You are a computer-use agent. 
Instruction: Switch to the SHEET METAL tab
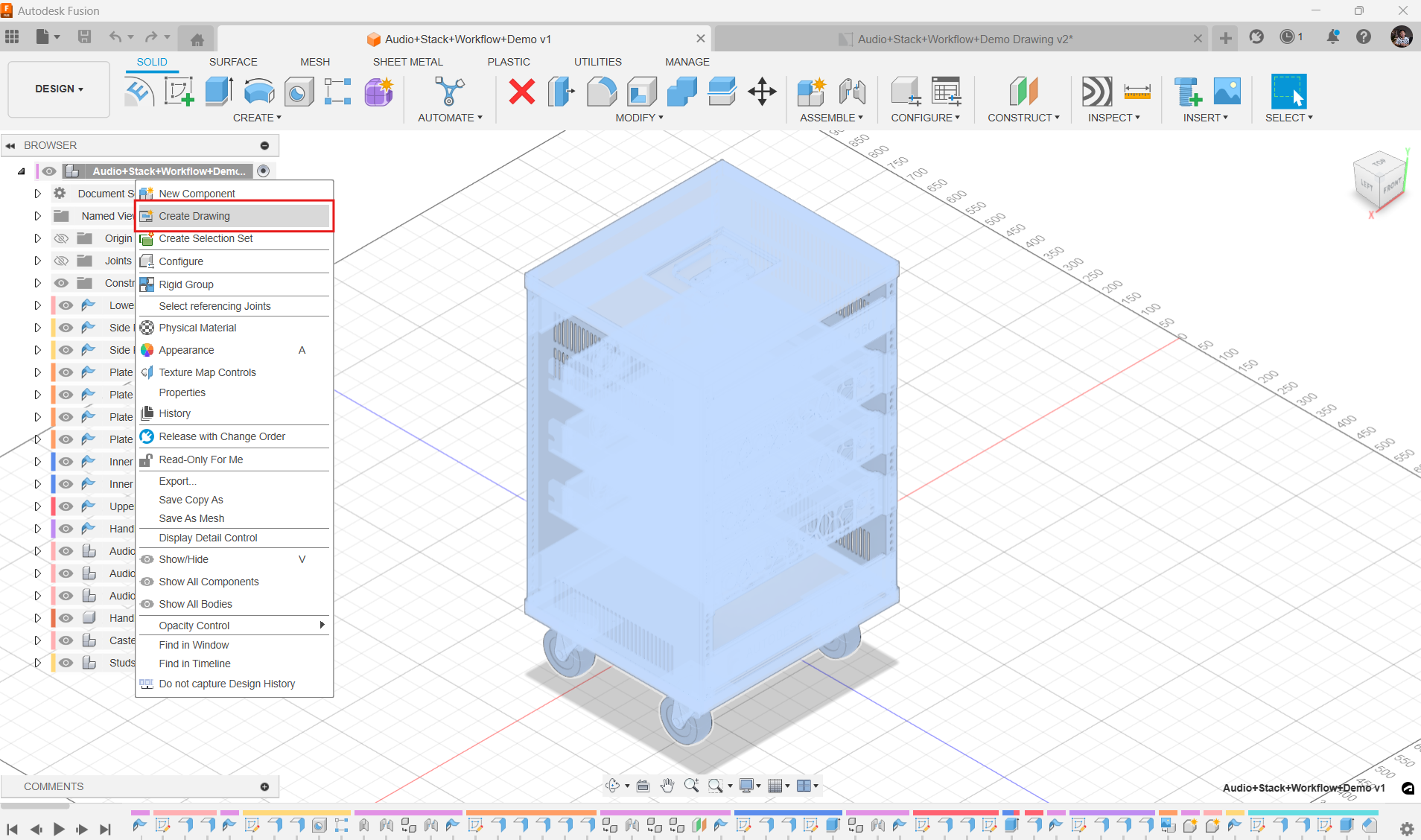pyautogui.click(x=408, y=62)
